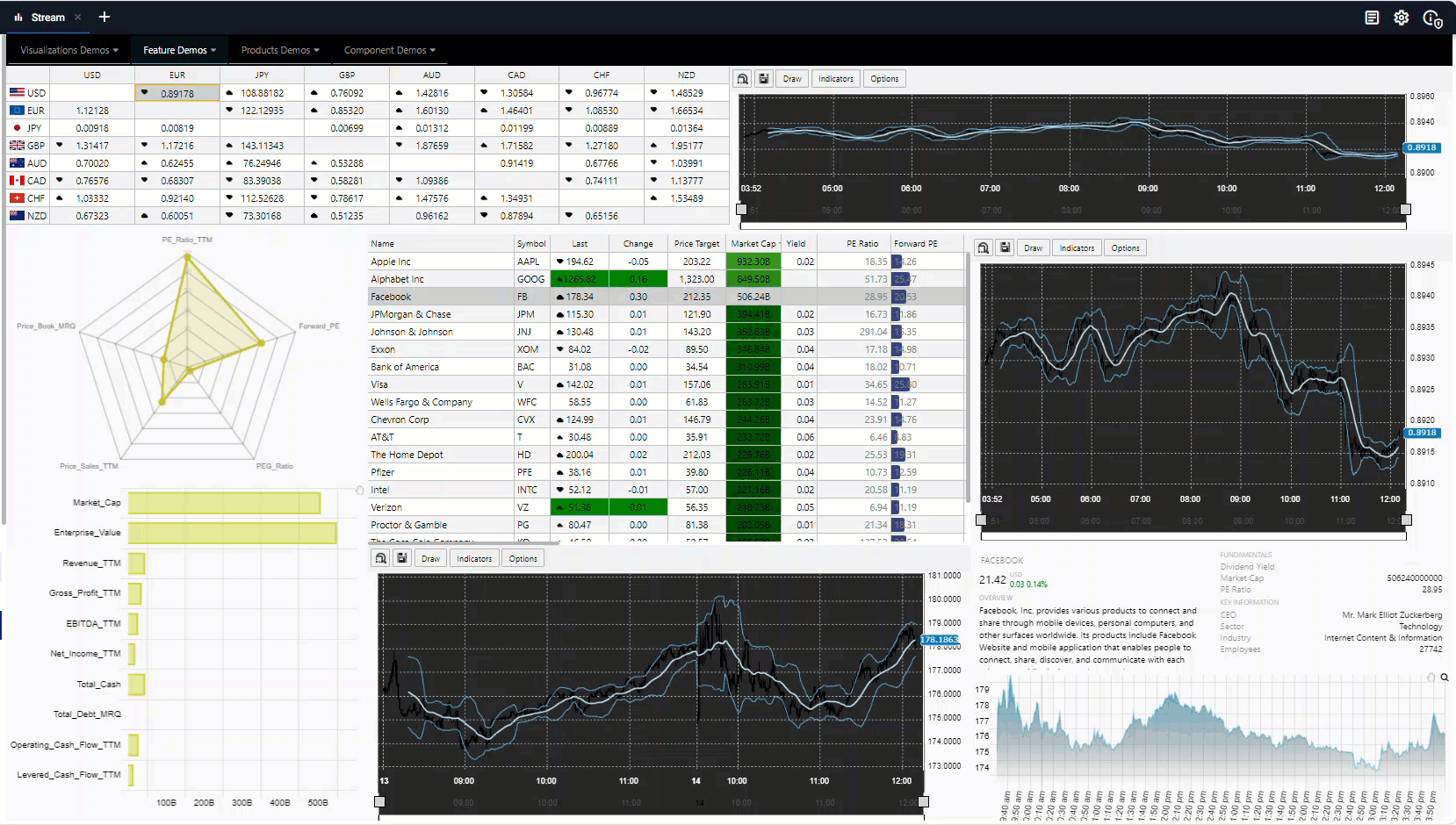Click Draw on the bottom chart toolbar

tap(429, 557)
